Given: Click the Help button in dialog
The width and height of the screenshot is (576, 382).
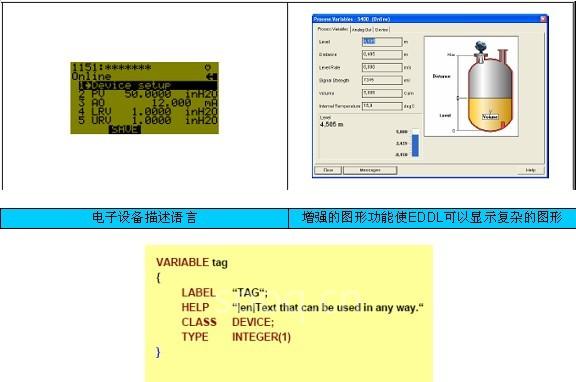Looking at the screenshot, I should point(530,170).
